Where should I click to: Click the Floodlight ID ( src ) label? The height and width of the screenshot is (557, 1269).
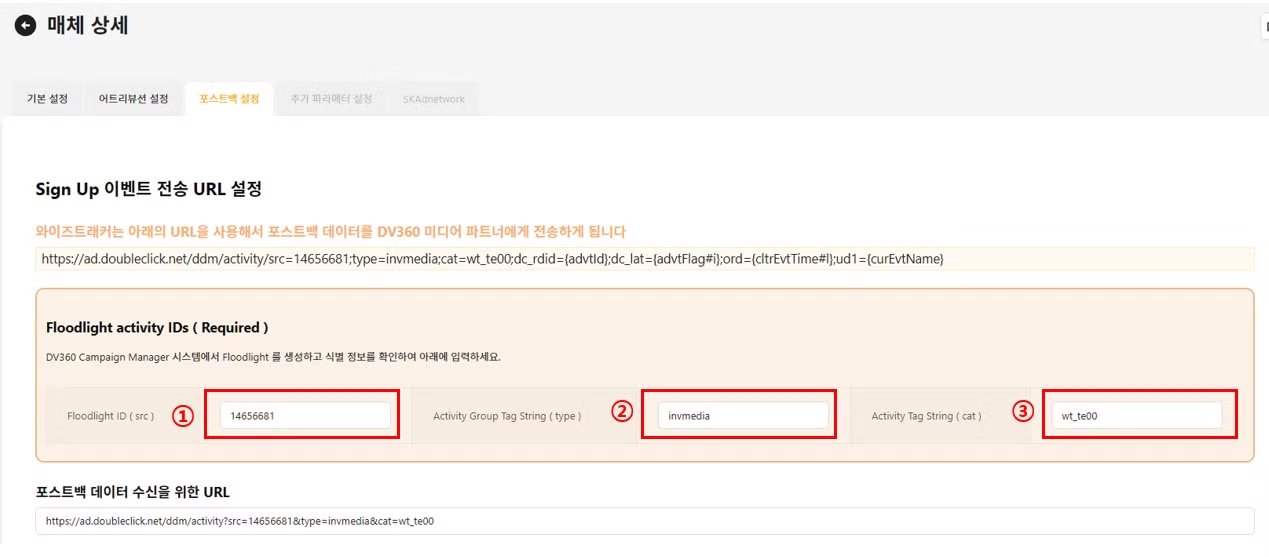pos(110,416)
